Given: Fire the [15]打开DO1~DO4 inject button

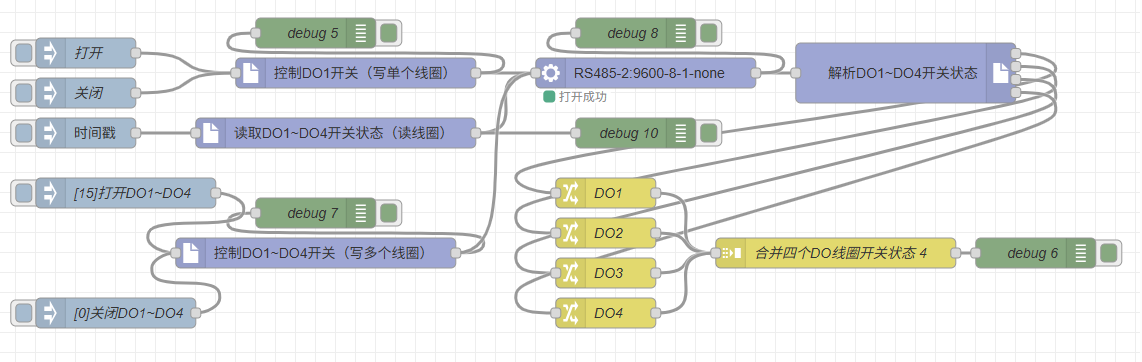Looking at the screenshot, I should point(24,193).
